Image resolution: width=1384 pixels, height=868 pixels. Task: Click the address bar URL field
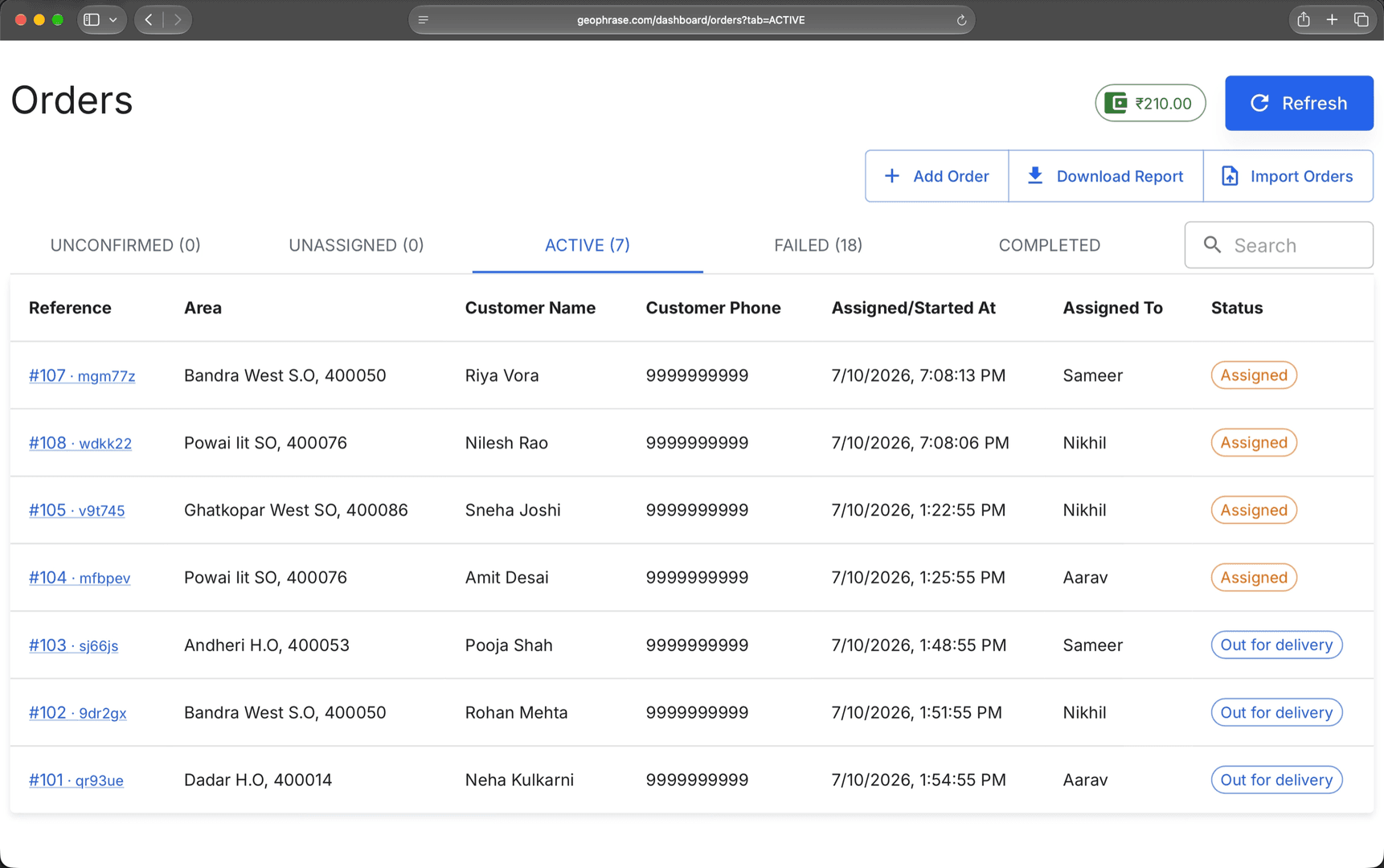[x=691, y=20]
